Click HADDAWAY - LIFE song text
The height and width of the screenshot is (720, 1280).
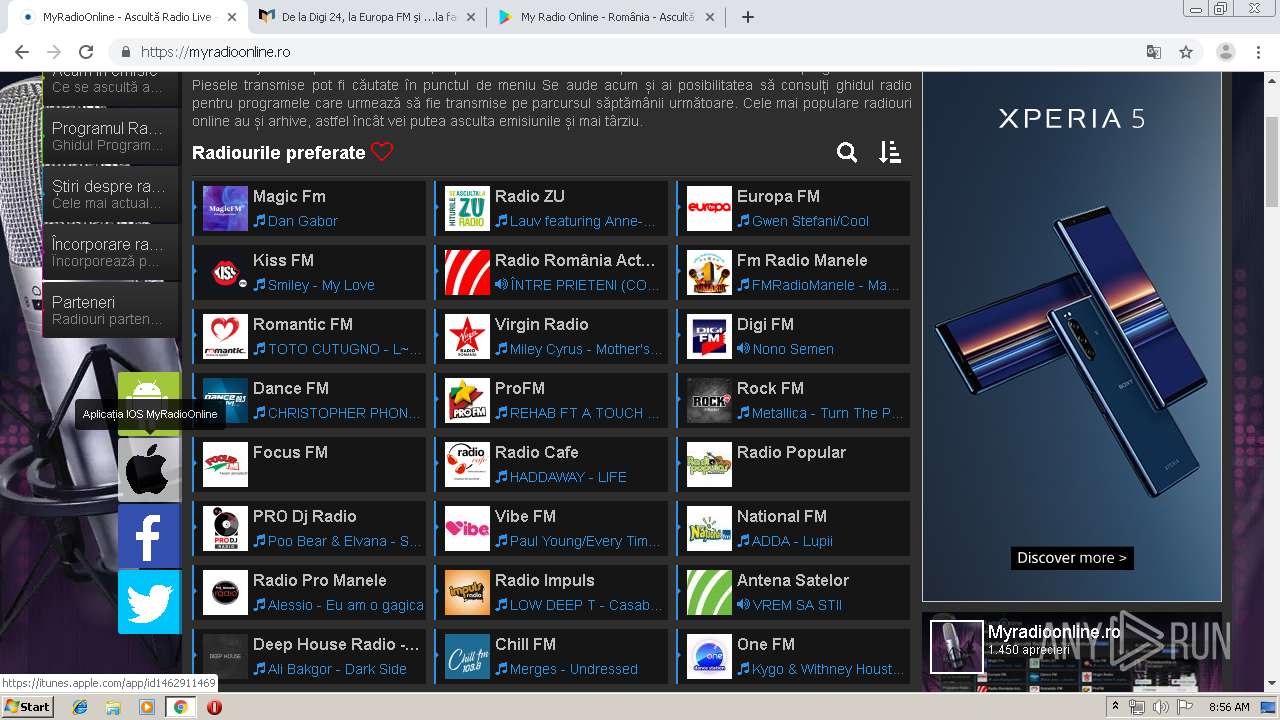point(568,477)
